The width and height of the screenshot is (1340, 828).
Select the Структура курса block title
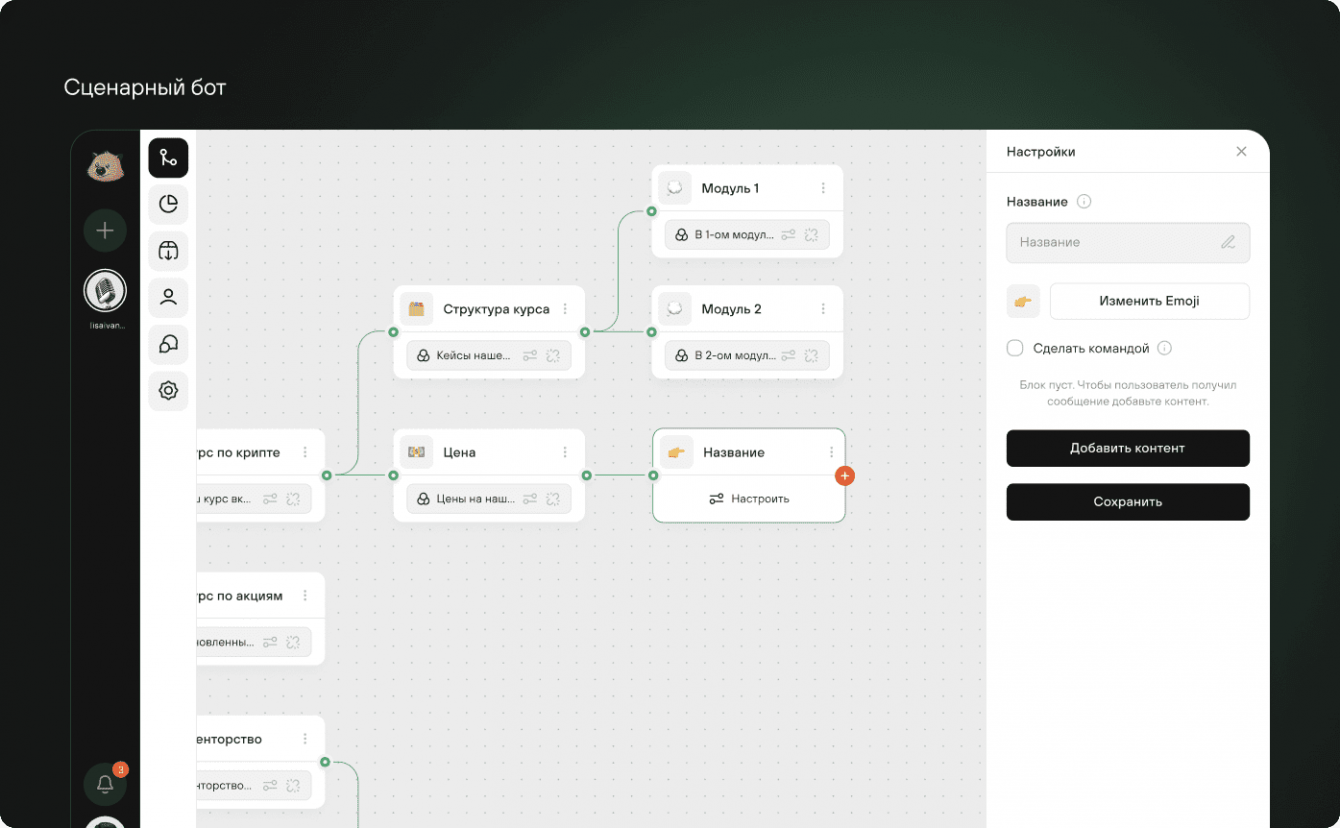[496, 309]
